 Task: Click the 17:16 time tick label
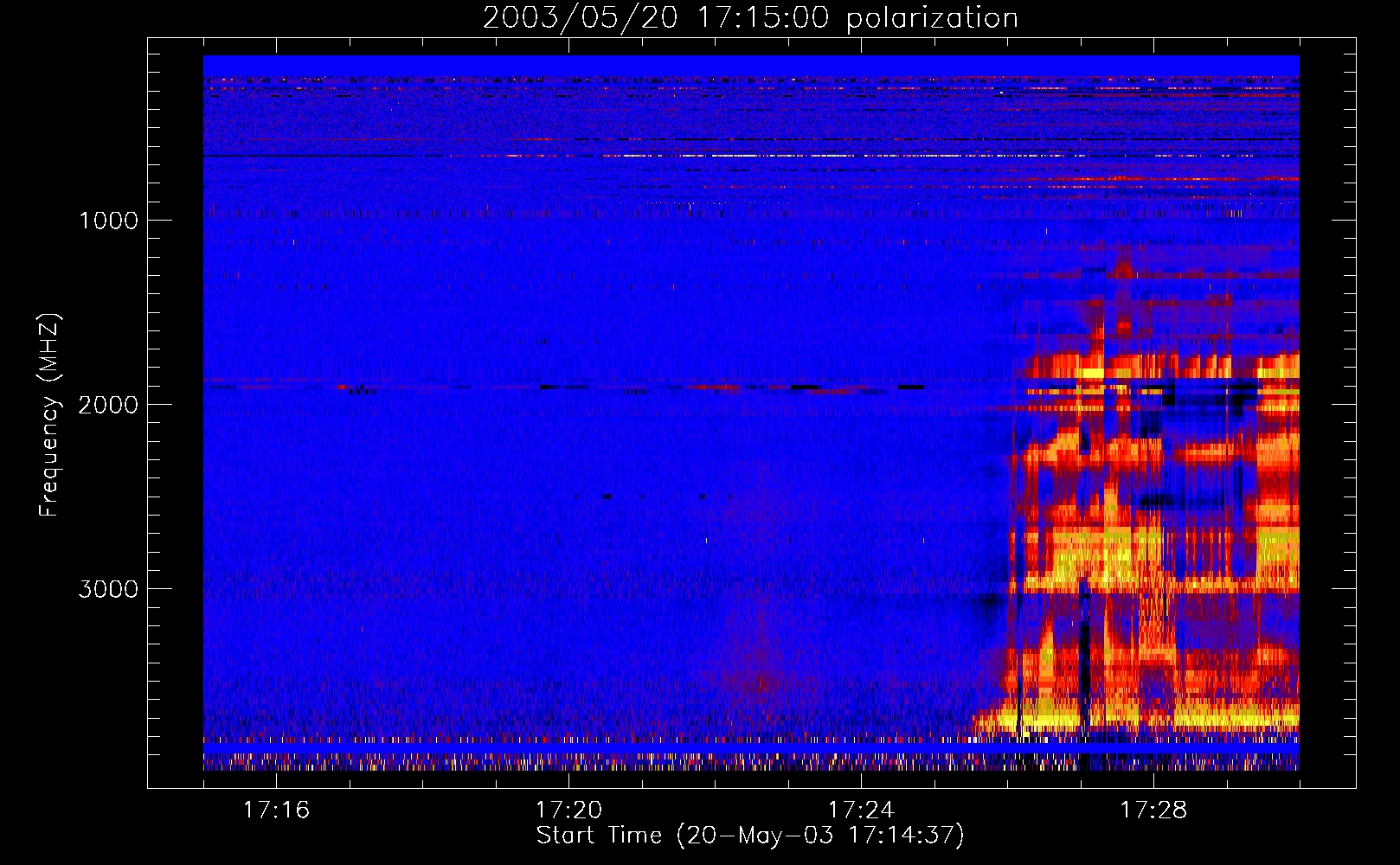[276, 810]
